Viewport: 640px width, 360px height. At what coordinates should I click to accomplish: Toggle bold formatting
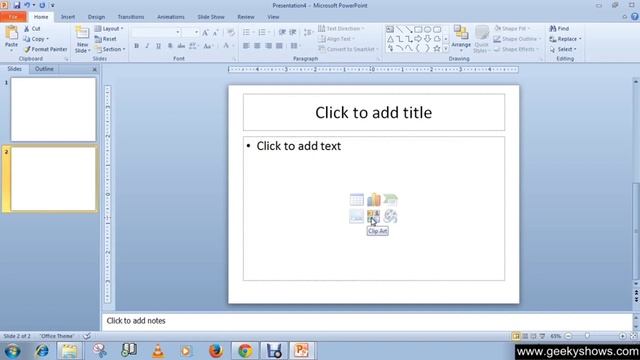(136, 46)
